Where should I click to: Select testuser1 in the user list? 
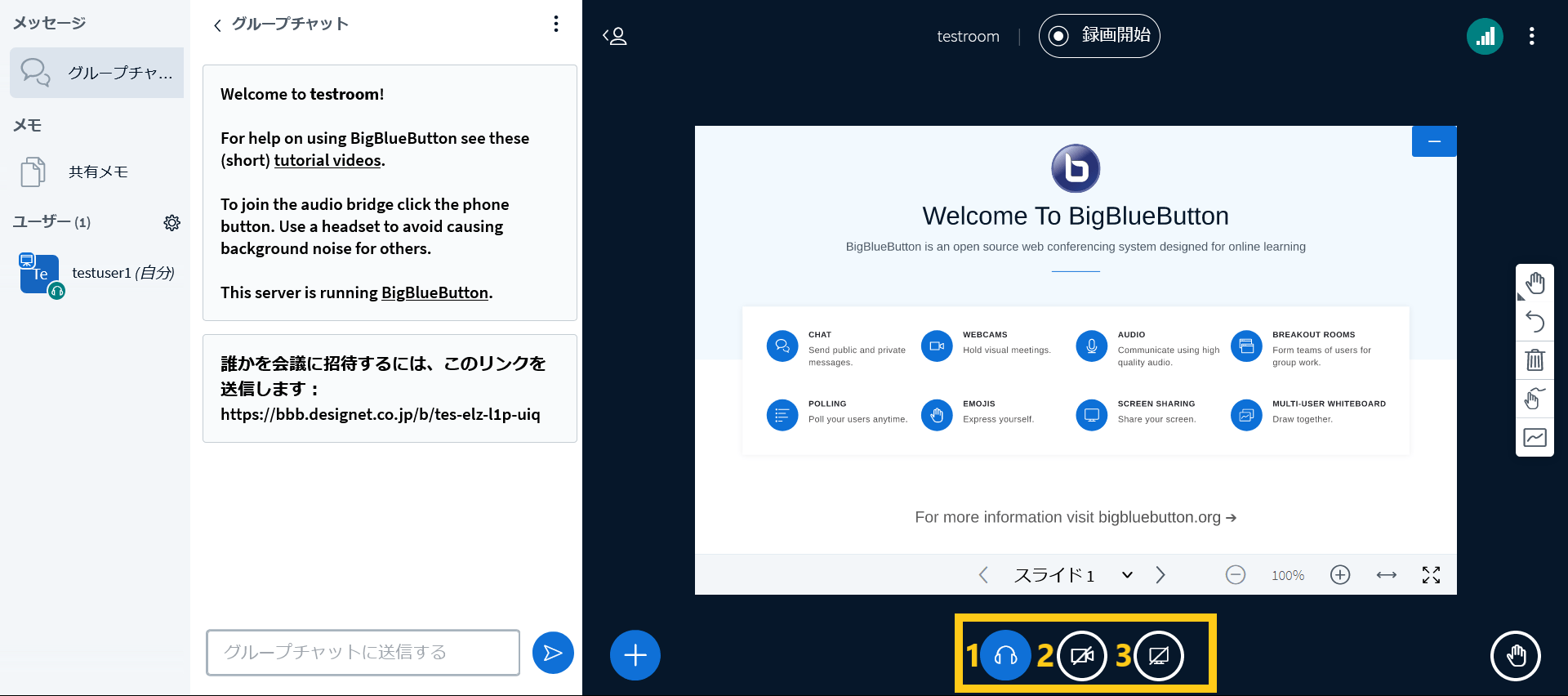coord(96,274)
